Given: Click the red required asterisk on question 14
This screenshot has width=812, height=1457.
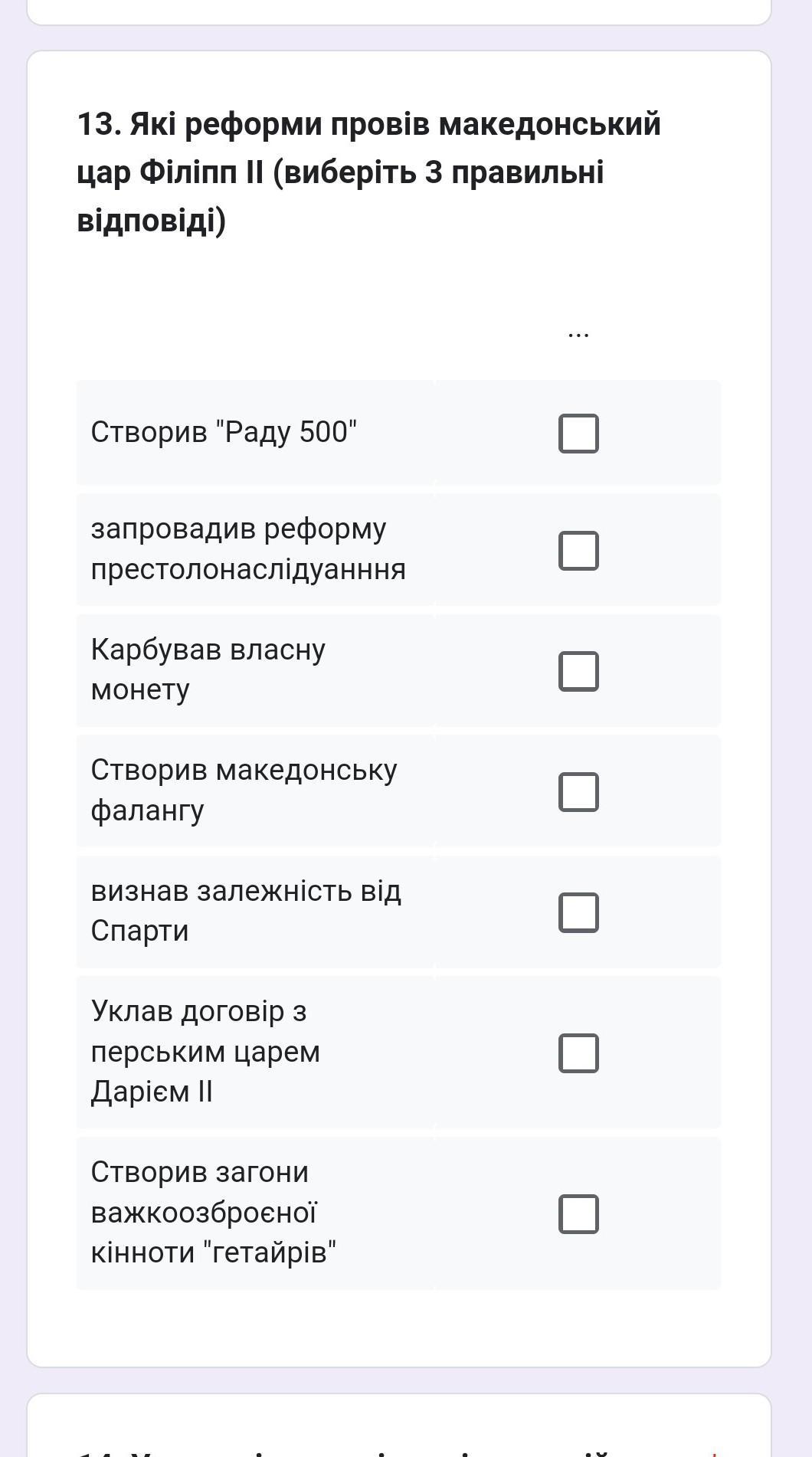Looking at the screenshot, I should 714,1452.
